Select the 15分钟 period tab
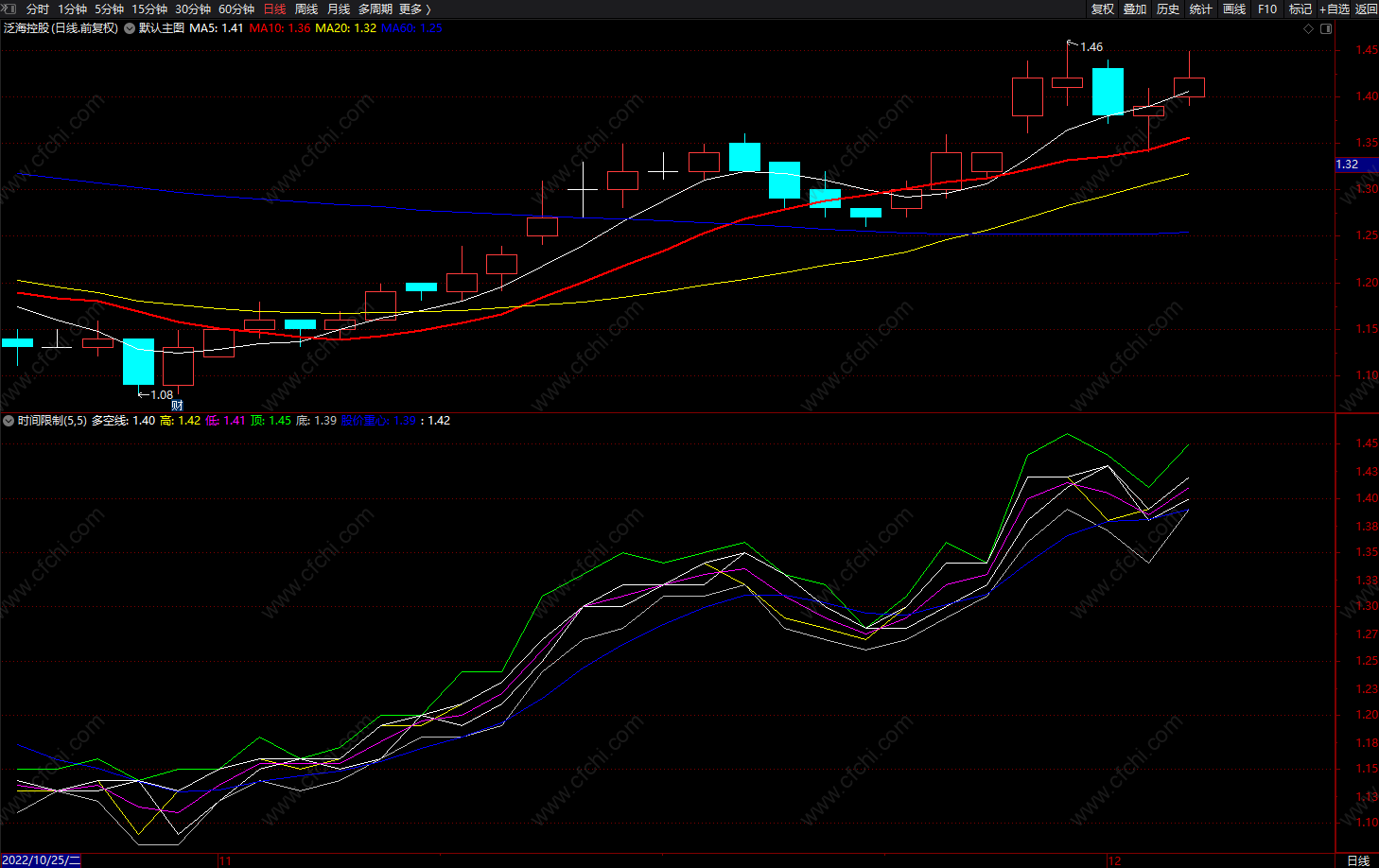The image size is (1379, 868). pos(148,9)
